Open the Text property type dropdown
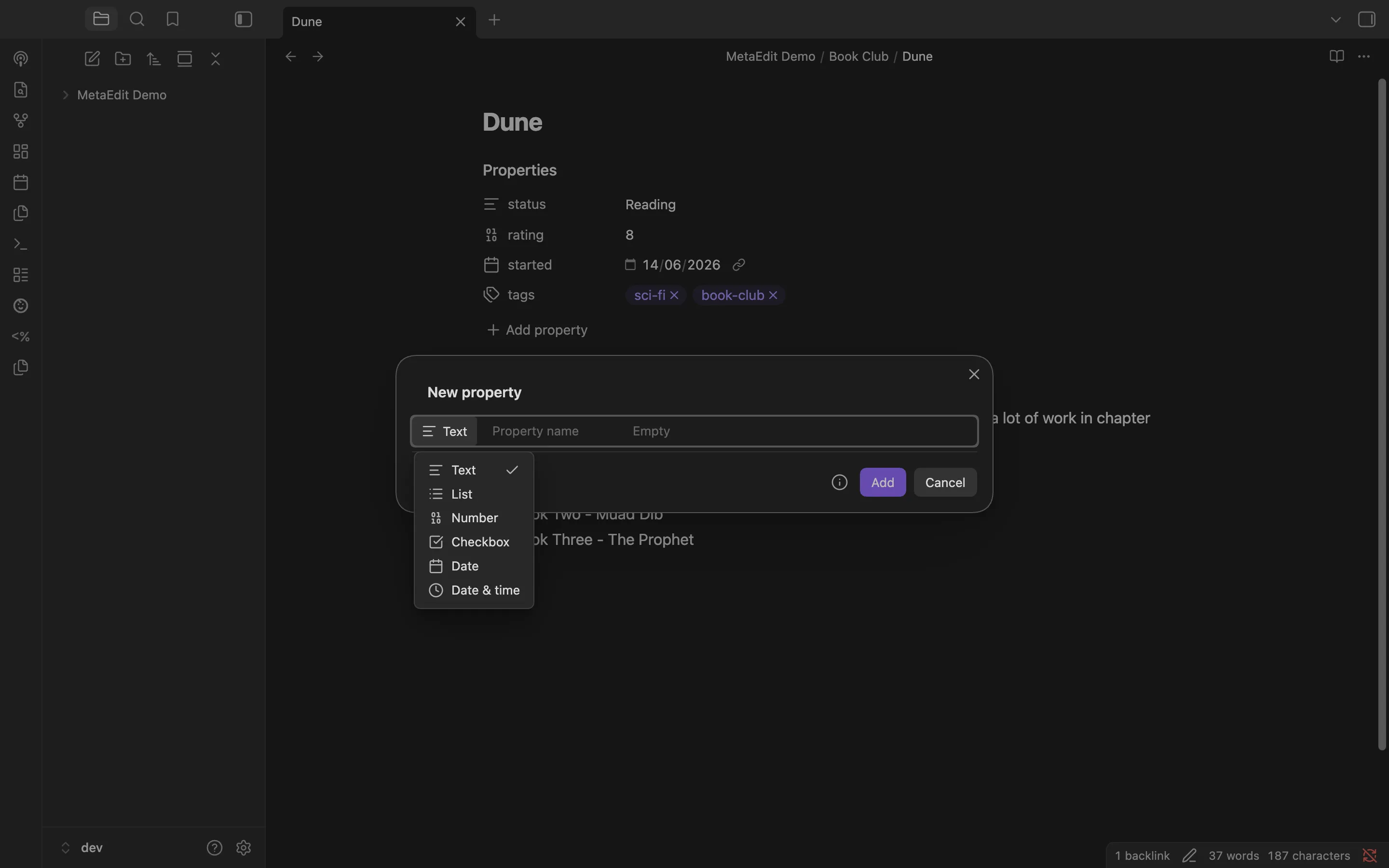 (x=444, y=431)
